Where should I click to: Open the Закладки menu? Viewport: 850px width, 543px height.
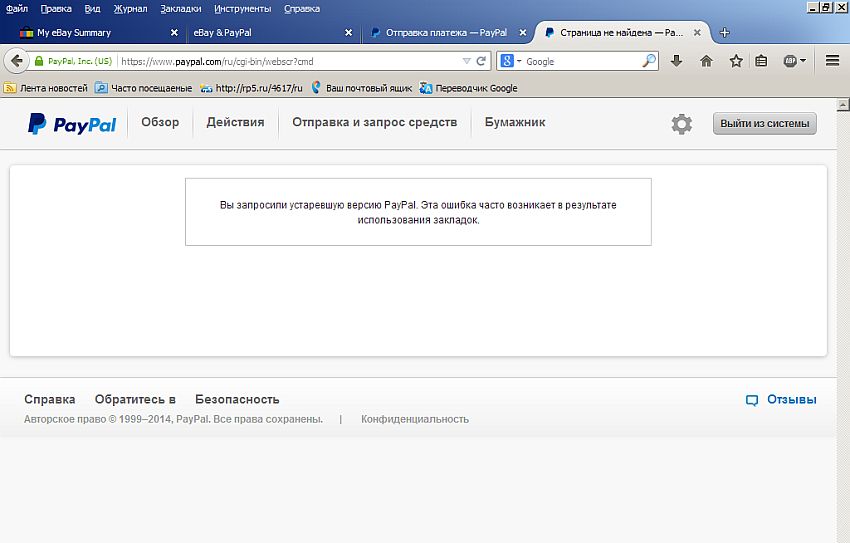click(x=180, y=8)
